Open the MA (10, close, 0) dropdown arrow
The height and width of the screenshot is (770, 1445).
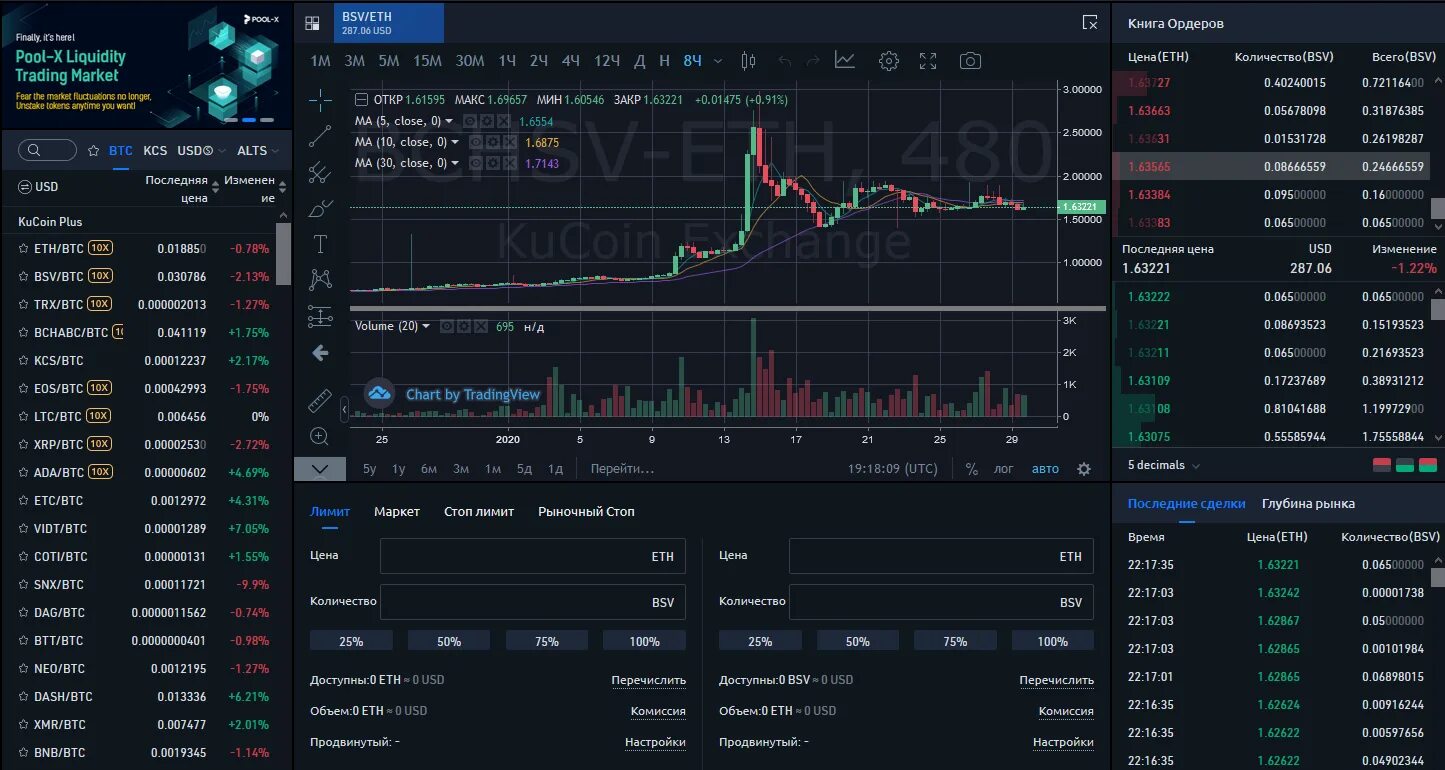point(456,142)
